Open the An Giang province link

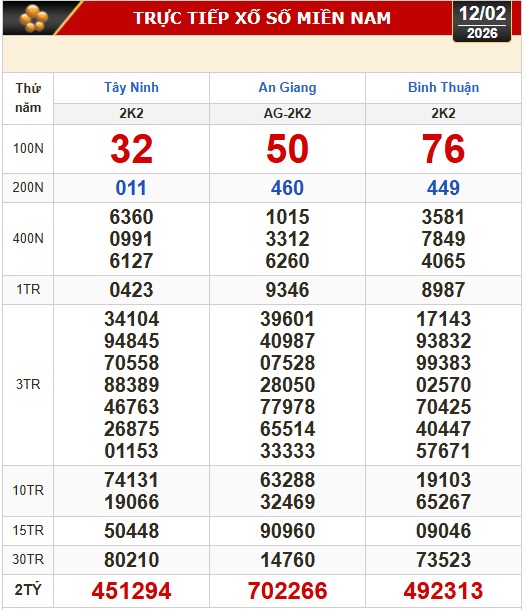pyautogui.click(x=287, y=88)
